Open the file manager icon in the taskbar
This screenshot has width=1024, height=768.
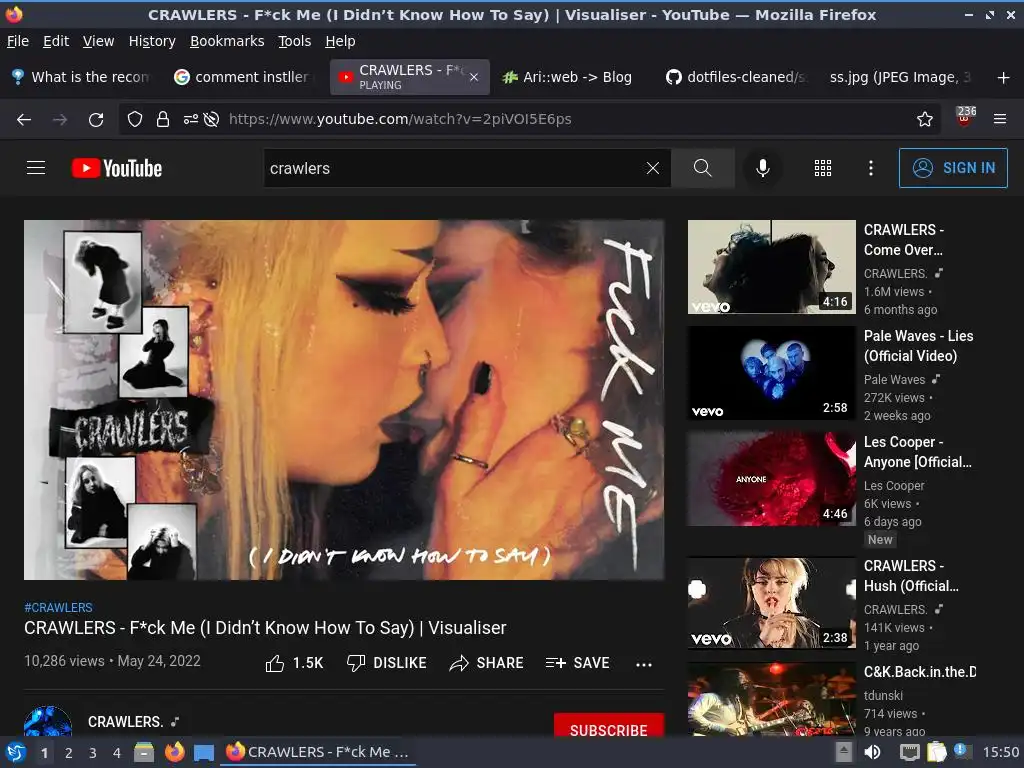click(x=144, y=752)
